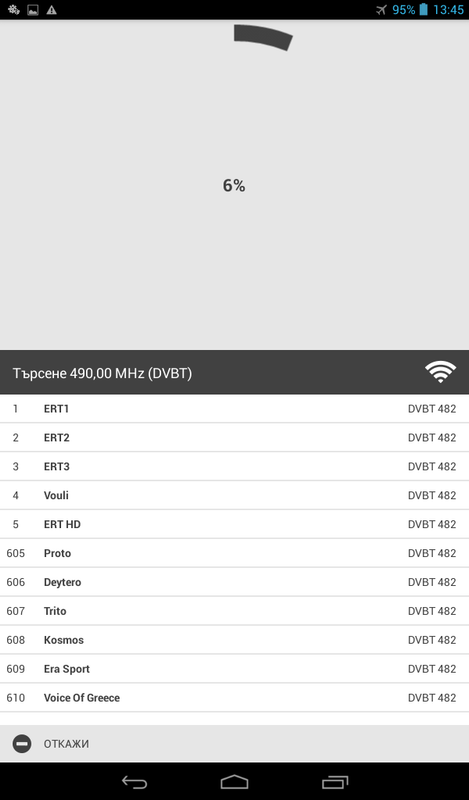
Task: Tap the battery status icon
Action: (423, 10)
